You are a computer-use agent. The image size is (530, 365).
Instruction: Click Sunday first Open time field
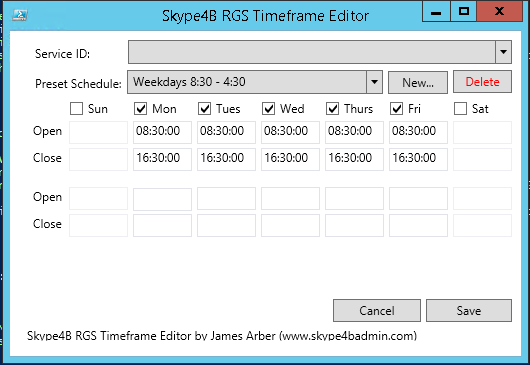(x=98, y=132)
